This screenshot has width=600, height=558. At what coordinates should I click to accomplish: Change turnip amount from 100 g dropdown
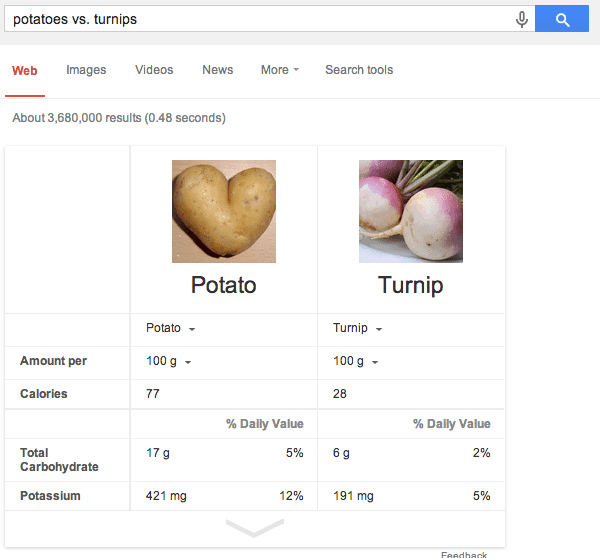[355, 361]
